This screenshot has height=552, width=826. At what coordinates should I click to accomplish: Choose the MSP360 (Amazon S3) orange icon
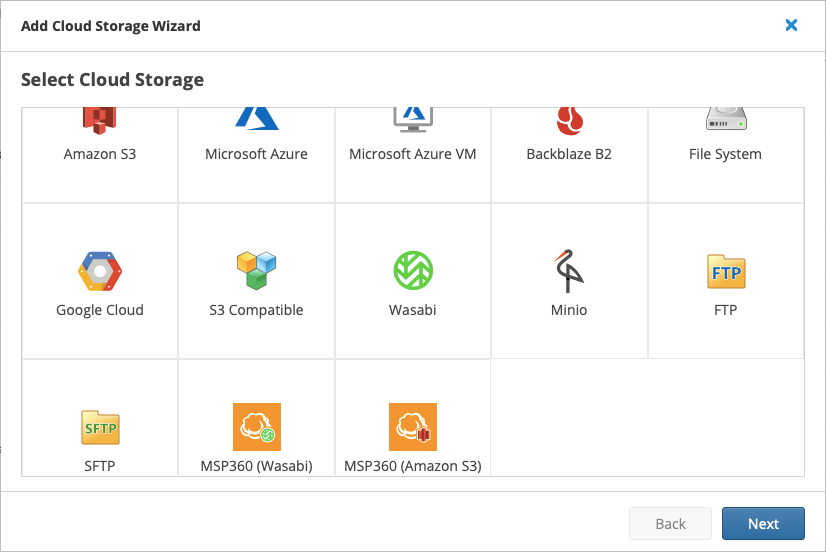(x=412, y=427)
